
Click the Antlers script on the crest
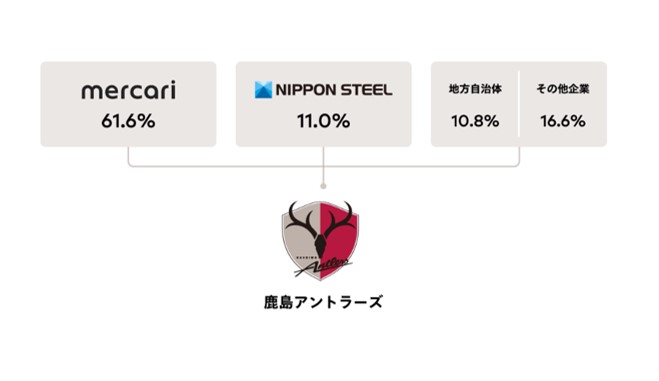322,266
